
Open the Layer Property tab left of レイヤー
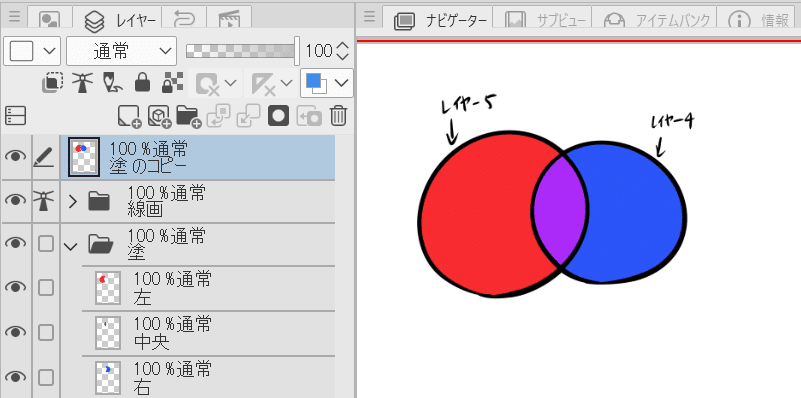pyautogui.click(x=50, y=19)
